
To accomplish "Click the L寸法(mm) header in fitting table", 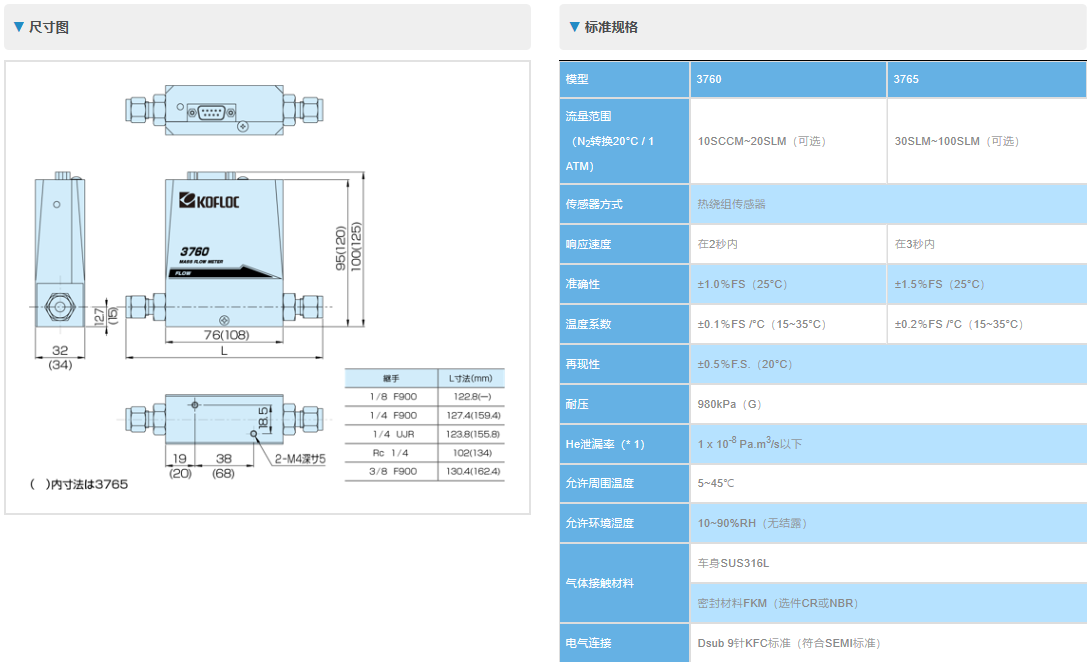I will (471, 378).
